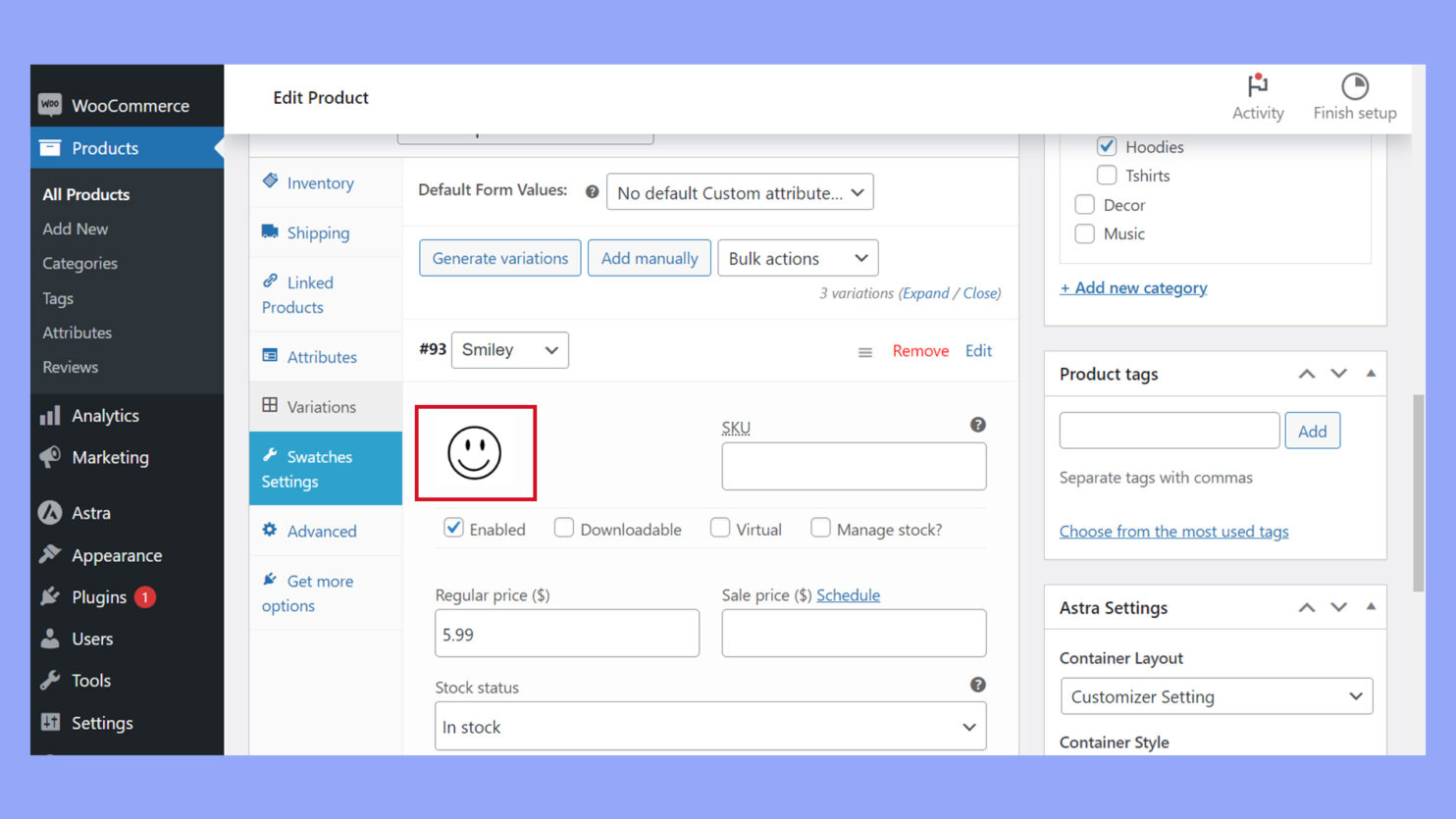This screenshot has height=819, width=1456.
Task: Select the Shipping truck icon
Action: 270,232
